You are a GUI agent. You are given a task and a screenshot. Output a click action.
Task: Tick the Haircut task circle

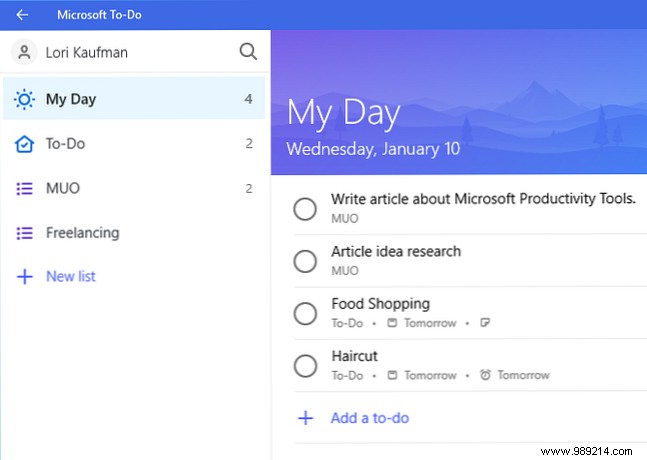pos(305,366)
